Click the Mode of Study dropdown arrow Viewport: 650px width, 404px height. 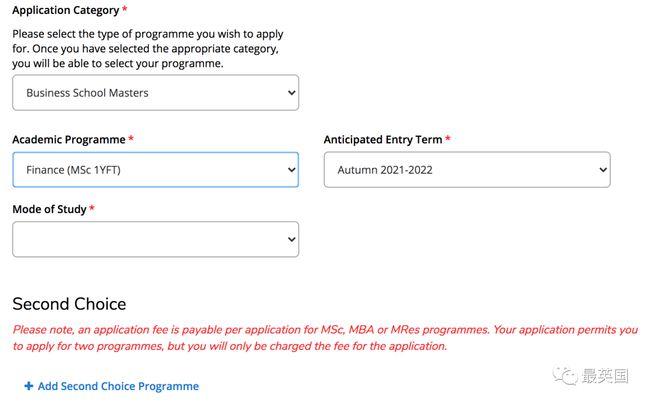pyautogui.click(x=291, y=240)
